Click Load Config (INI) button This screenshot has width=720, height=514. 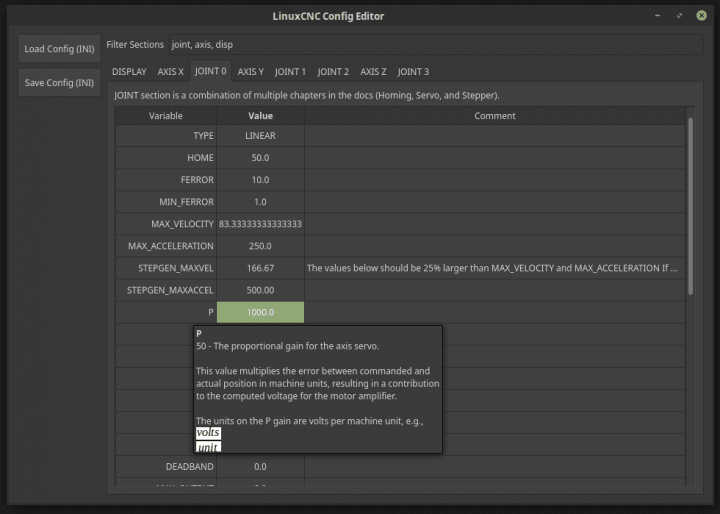click(x=59, y=49)
